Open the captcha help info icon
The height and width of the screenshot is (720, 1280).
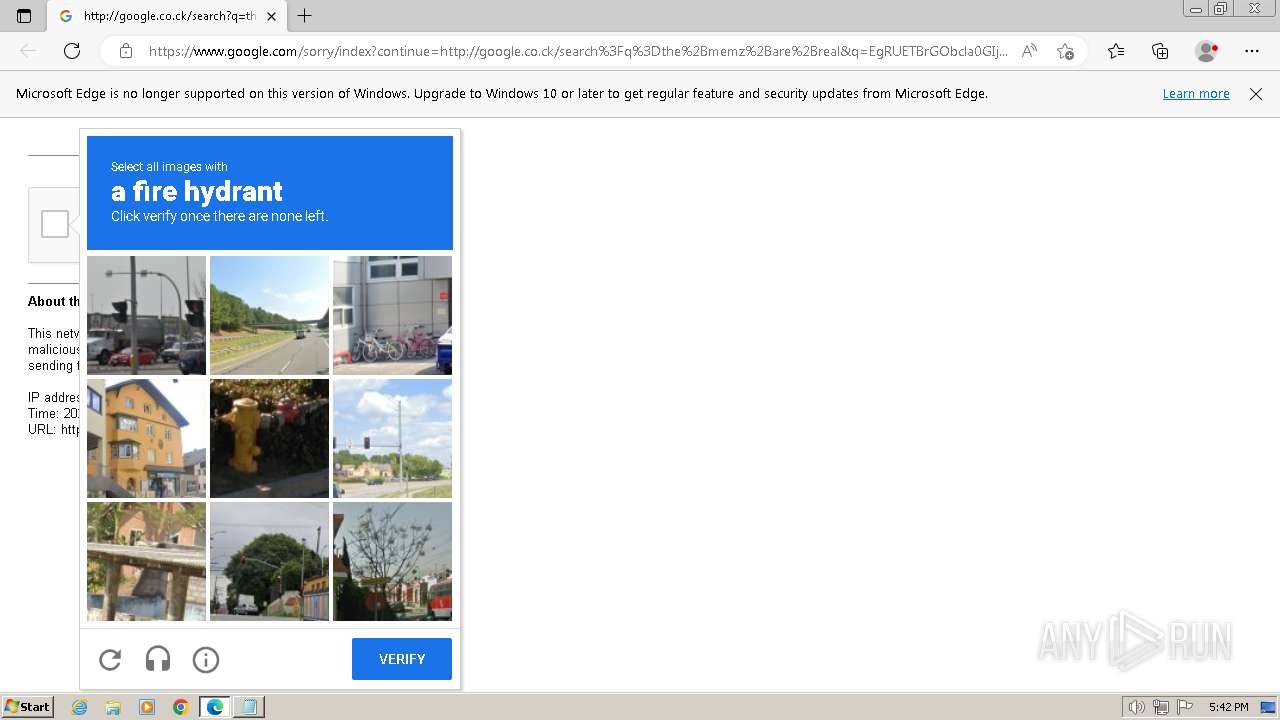(x=206, y=659)
